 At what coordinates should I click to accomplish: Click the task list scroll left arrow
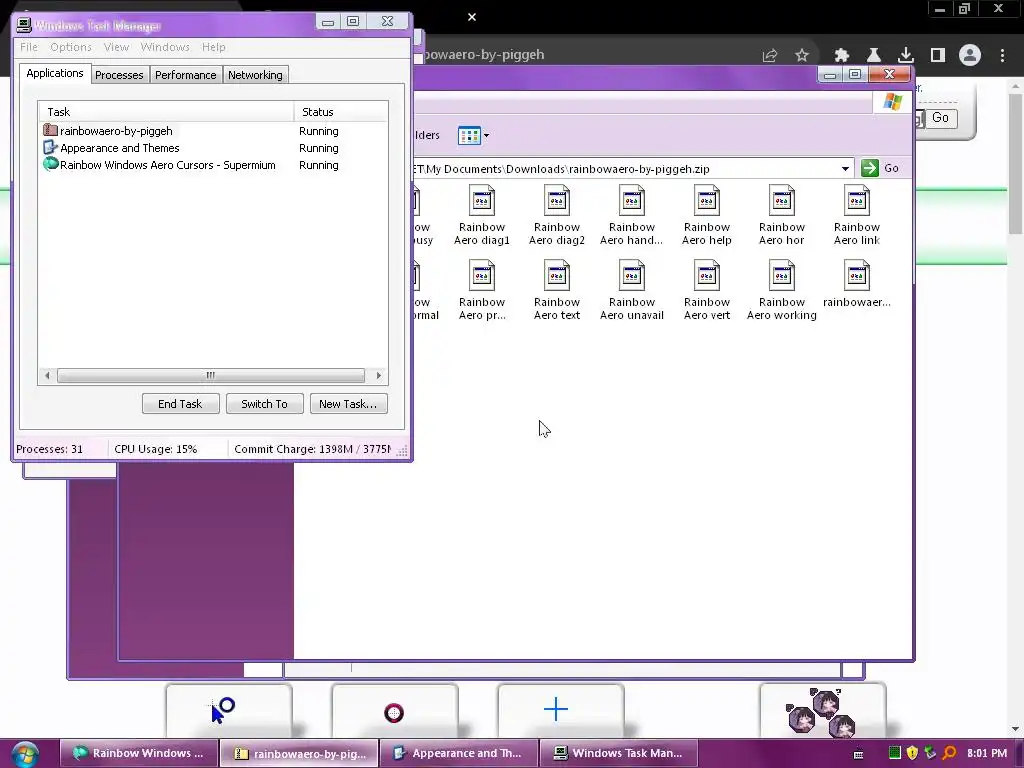[x=47, y=376]
